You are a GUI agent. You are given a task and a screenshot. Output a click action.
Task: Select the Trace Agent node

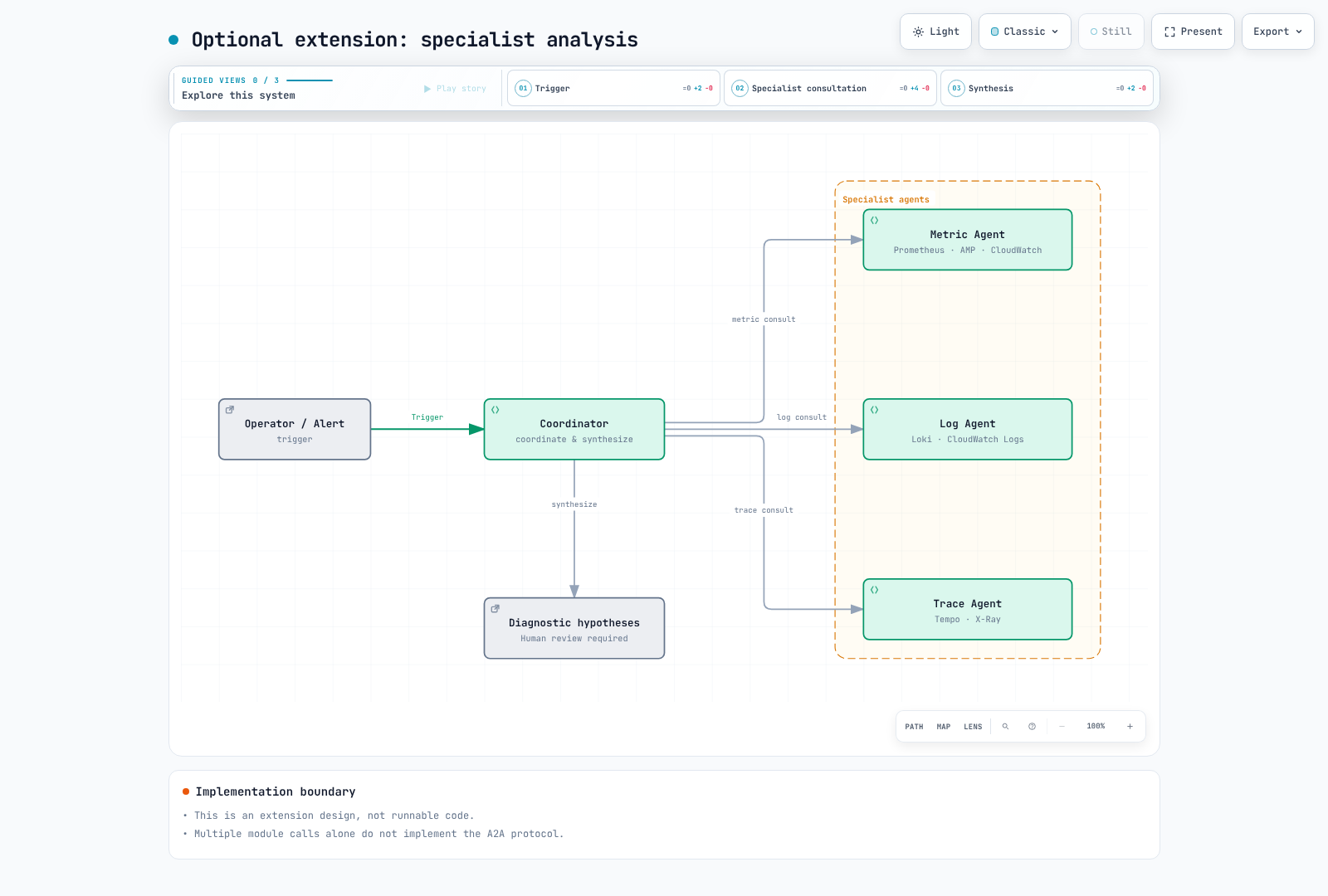click(968, 609)
